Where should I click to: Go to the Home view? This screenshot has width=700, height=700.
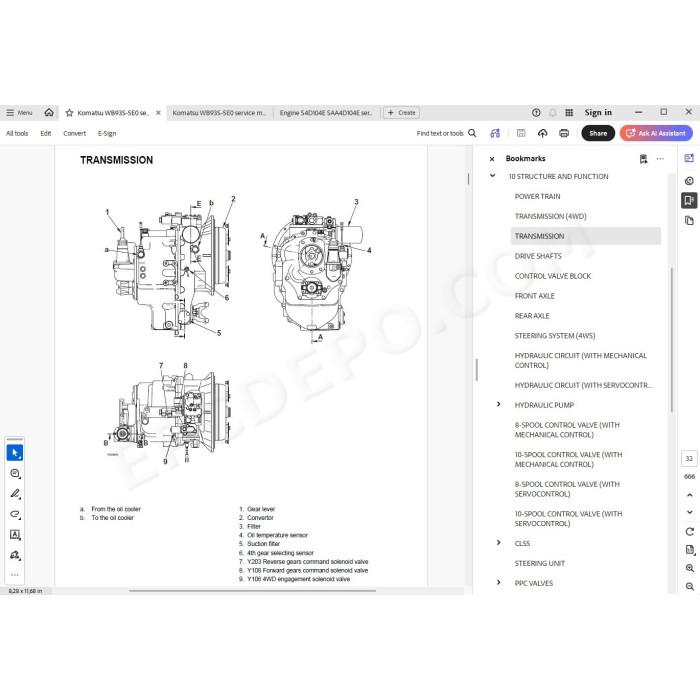(x=49, y=112)
